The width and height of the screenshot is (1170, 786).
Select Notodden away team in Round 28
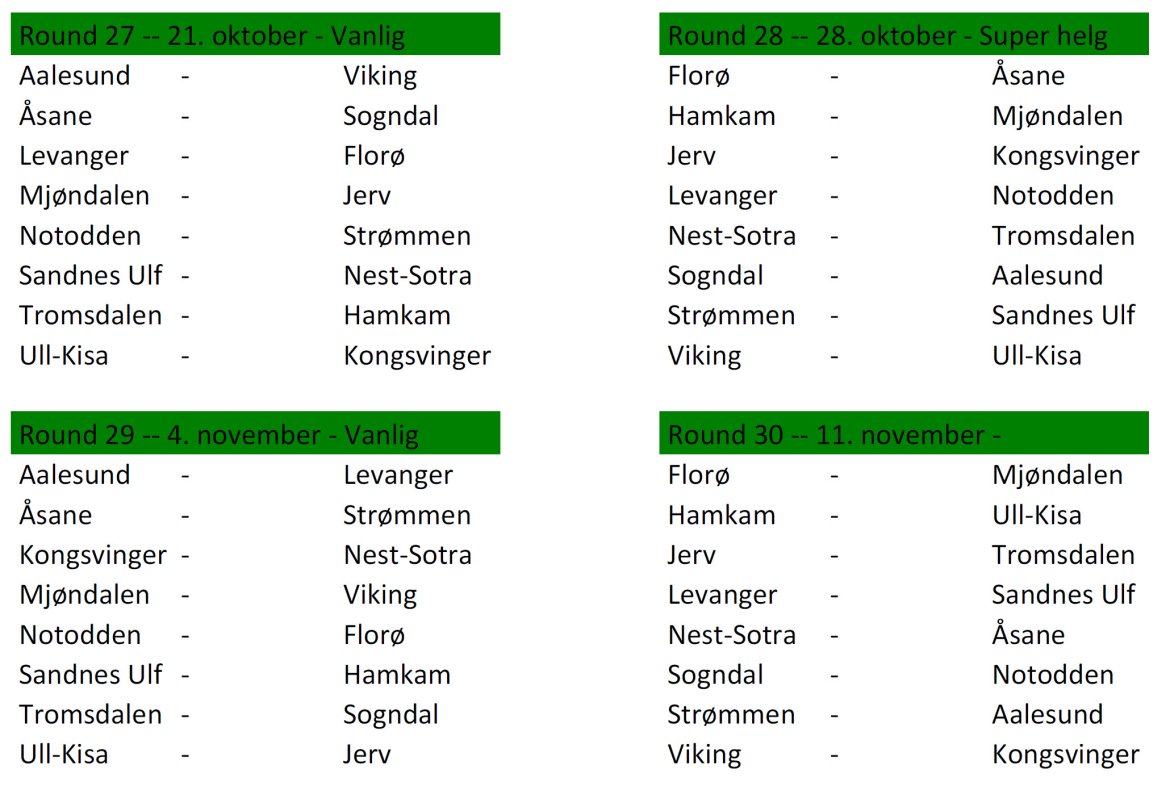1053,196
